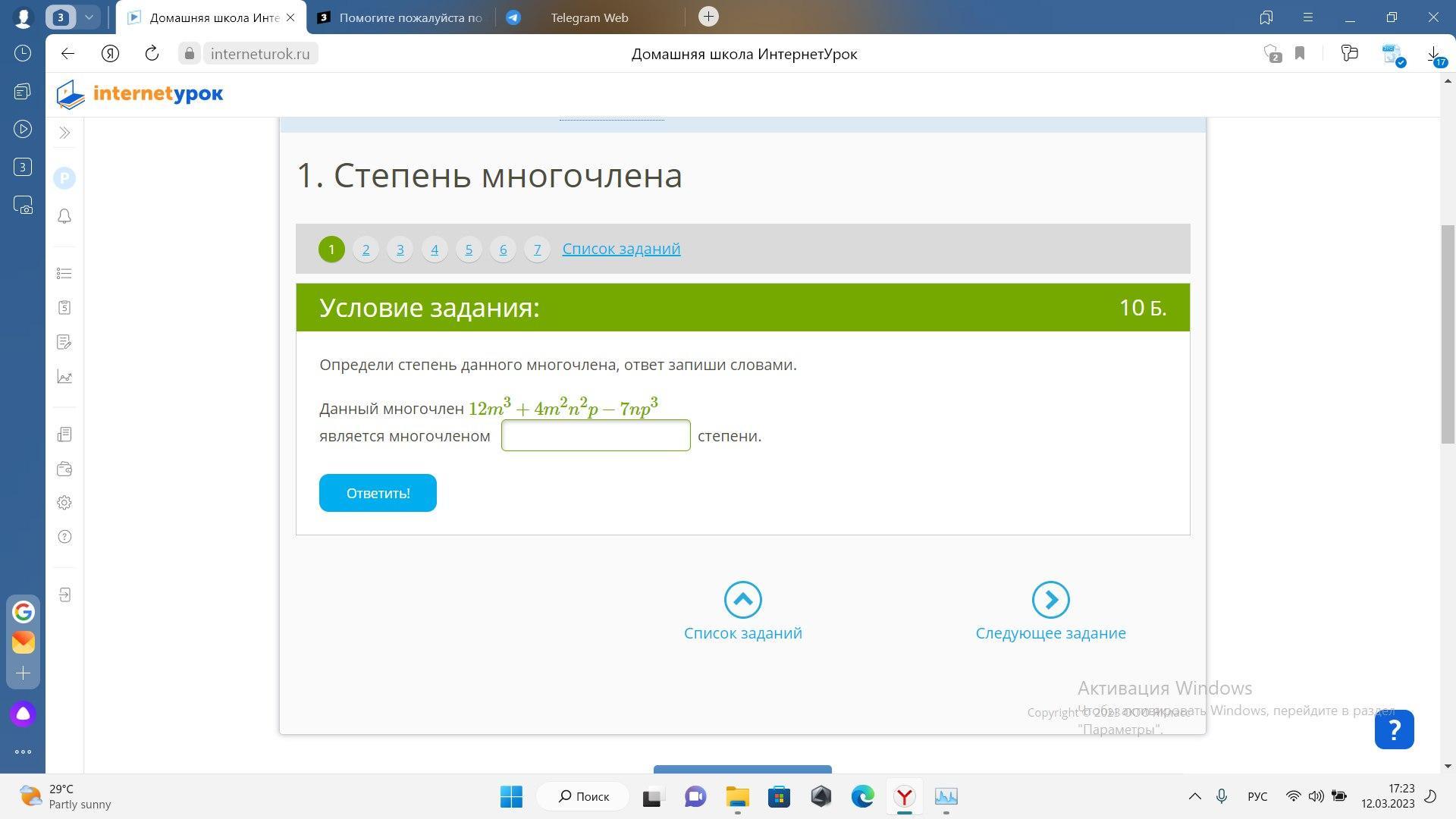
Task: Open the wallet icon in site sidebar
Action: click(64, 469)
